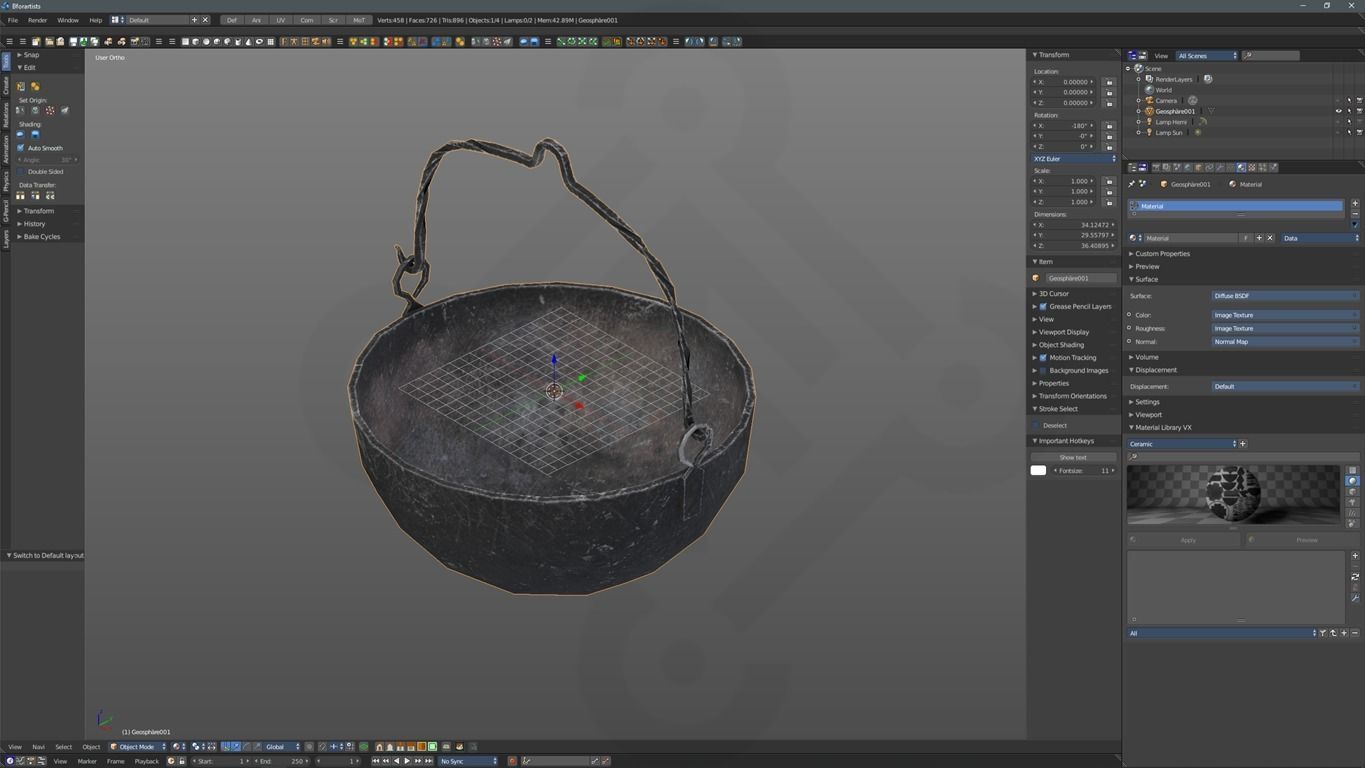Screen dimensions: 1365x768
Task: Click the X icon beside the Default layout
Action: 206,20
